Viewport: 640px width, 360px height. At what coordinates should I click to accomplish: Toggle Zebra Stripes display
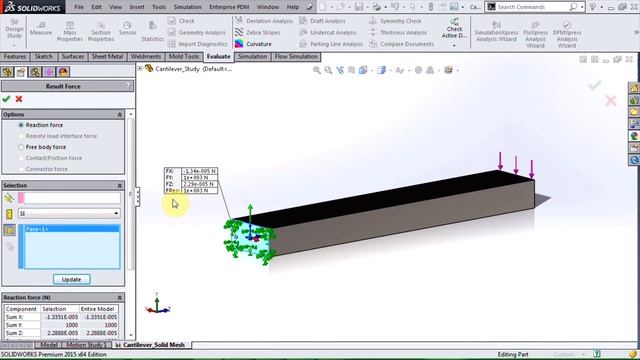coord(258,32)
